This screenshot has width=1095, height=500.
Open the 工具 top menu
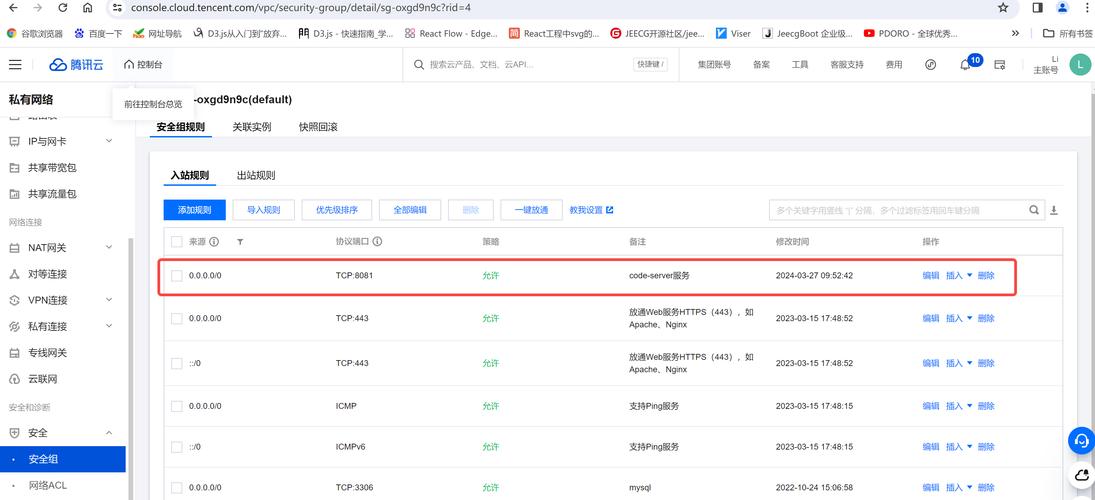(x=800, y=64)
